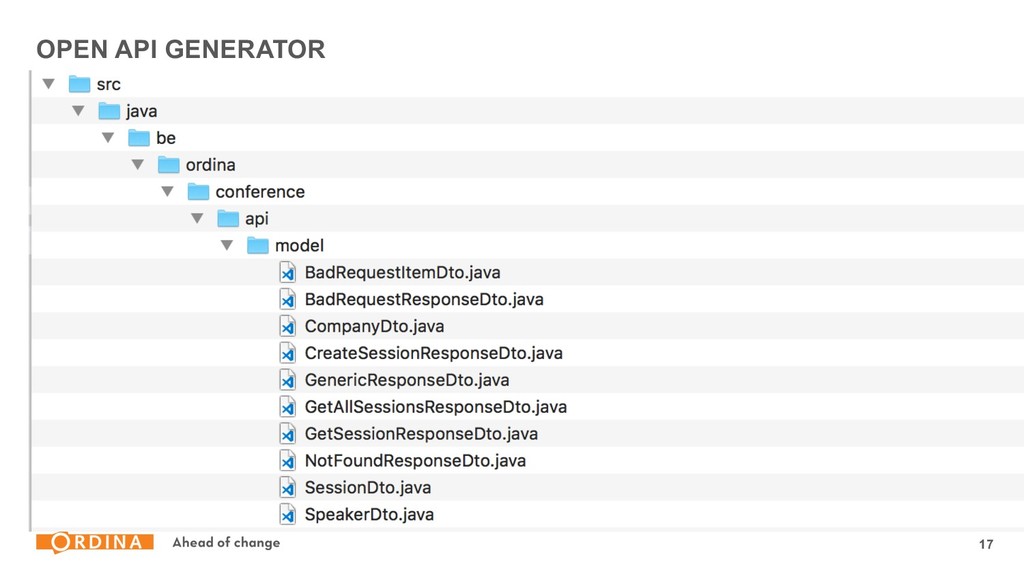This screenshot has height=576, width=1024.
Task: Select BadRequestResponseDto.java file
Action: [424, 299]
